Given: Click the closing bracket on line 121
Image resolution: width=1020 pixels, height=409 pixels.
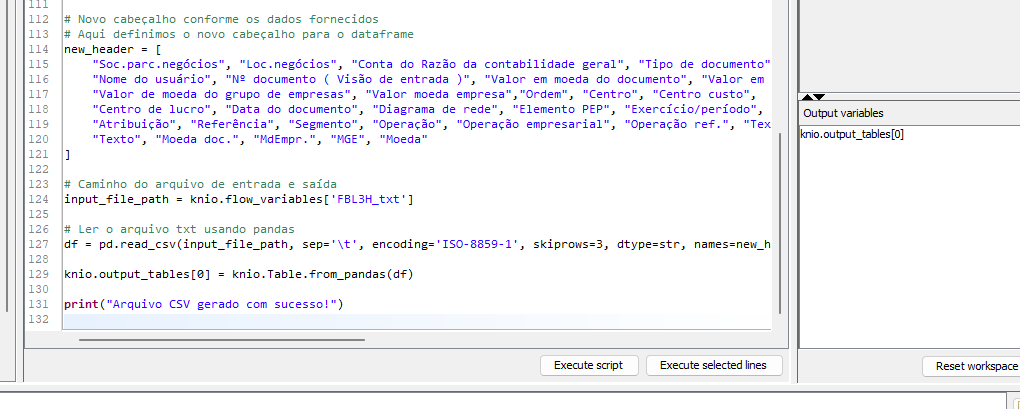Looking at the screenshot, I should tap(67, 156).
